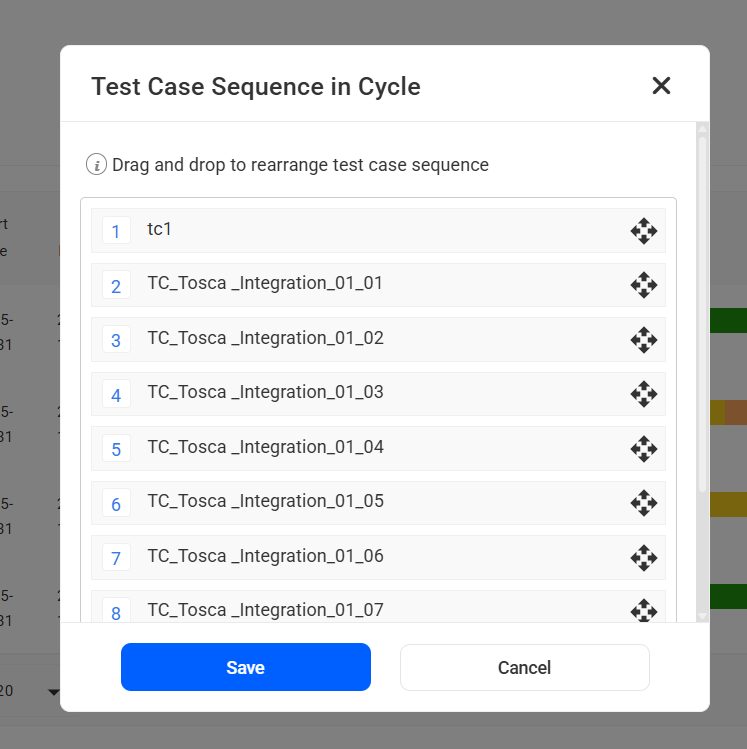Click the sequence number 1 badge
Viewport: 747px width, 749px height.
tap(116, 232)
